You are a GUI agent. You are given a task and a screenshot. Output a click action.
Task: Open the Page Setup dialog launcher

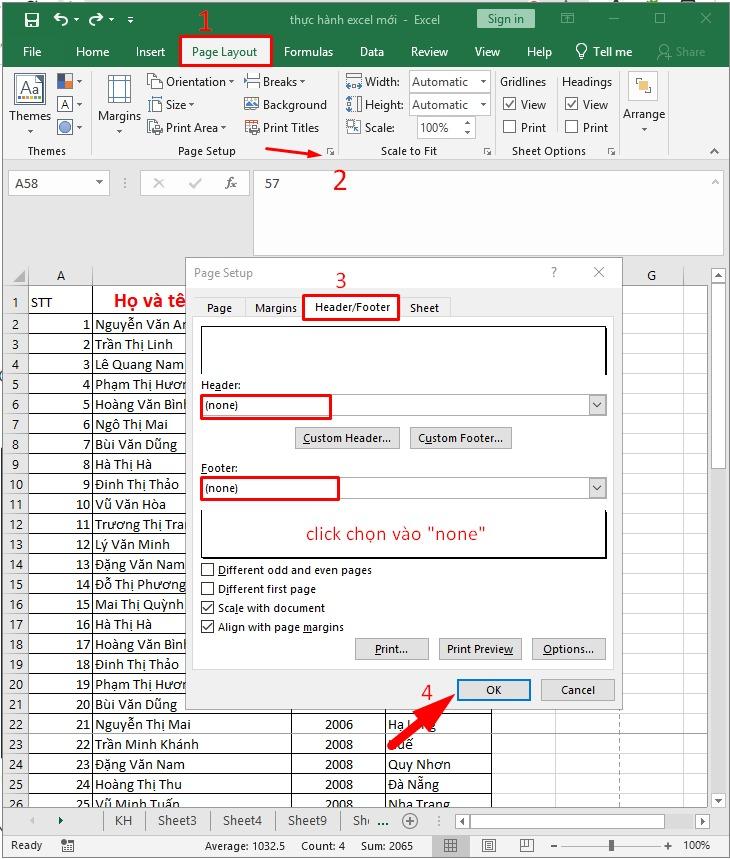click(330, 152)
